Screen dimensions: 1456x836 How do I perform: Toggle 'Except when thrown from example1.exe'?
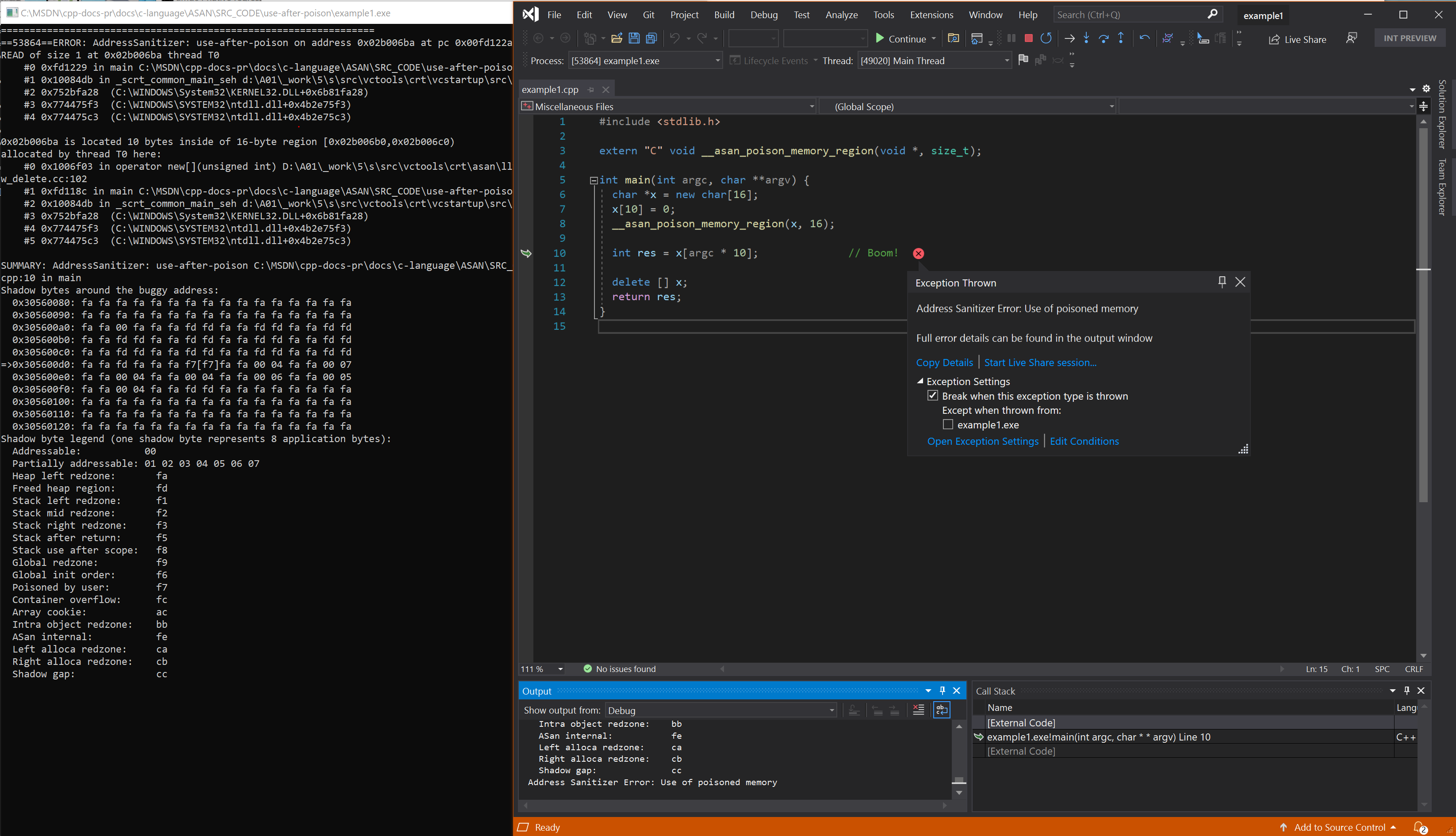[x=948, y=424]
